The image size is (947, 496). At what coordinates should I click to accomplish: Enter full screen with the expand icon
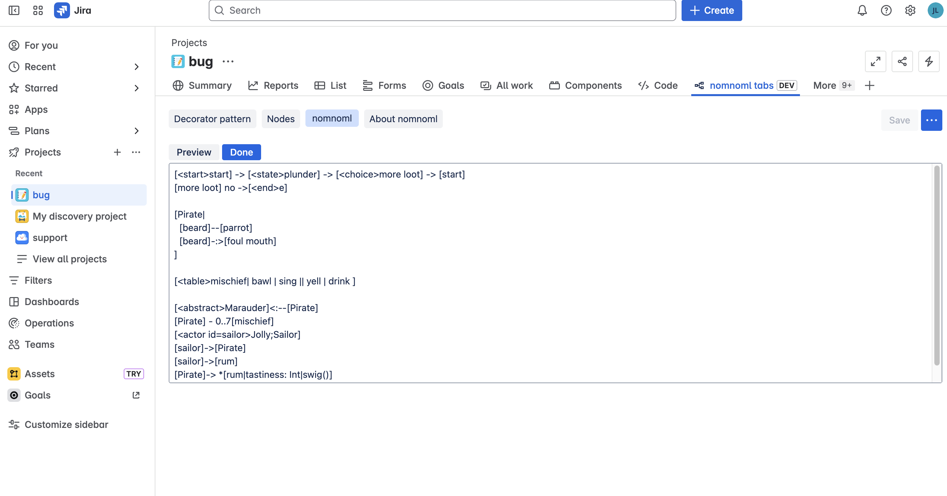coord(876,61)
